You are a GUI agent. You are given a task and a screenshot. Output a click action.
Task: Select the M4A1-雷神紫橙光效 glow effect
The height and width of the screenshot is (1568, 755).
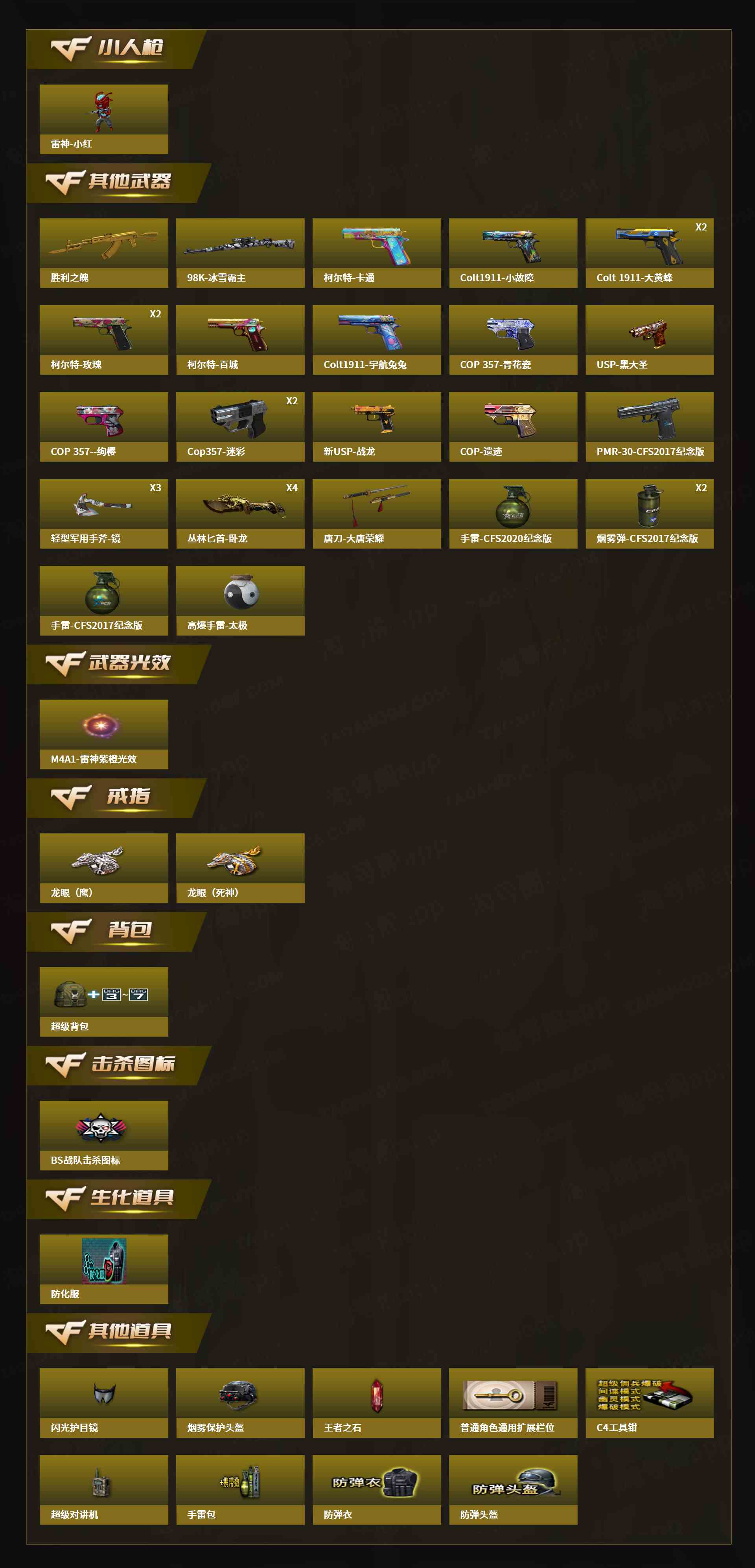[x=101, y=724]
